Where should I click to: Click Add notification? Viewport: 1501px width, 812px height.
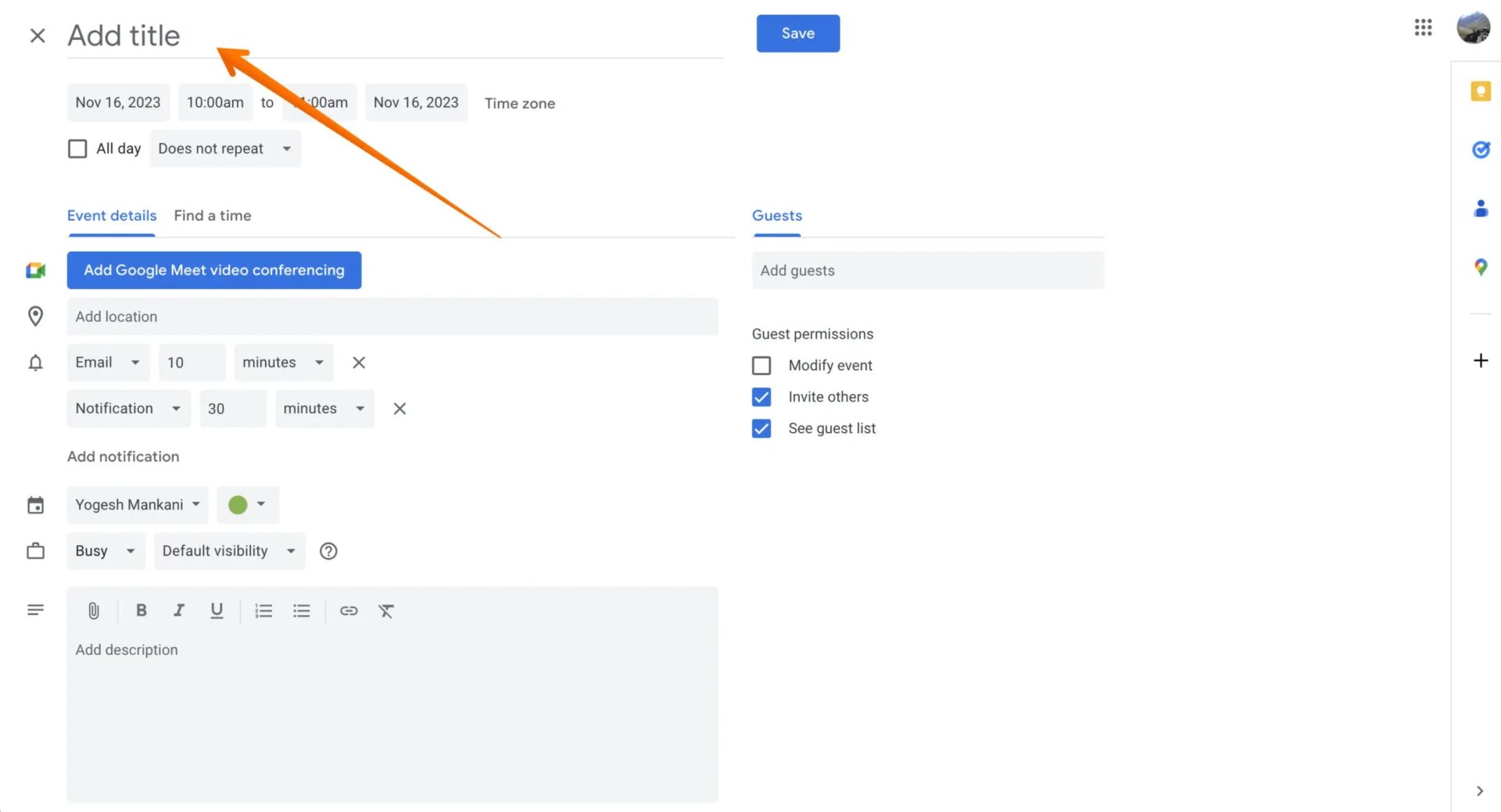point(123,456)
